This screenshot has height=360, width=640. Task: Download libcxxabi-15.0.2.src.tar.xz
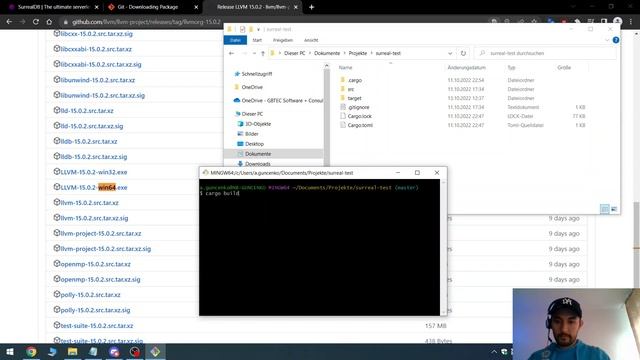pyautogui.click(x=96, y=49)
